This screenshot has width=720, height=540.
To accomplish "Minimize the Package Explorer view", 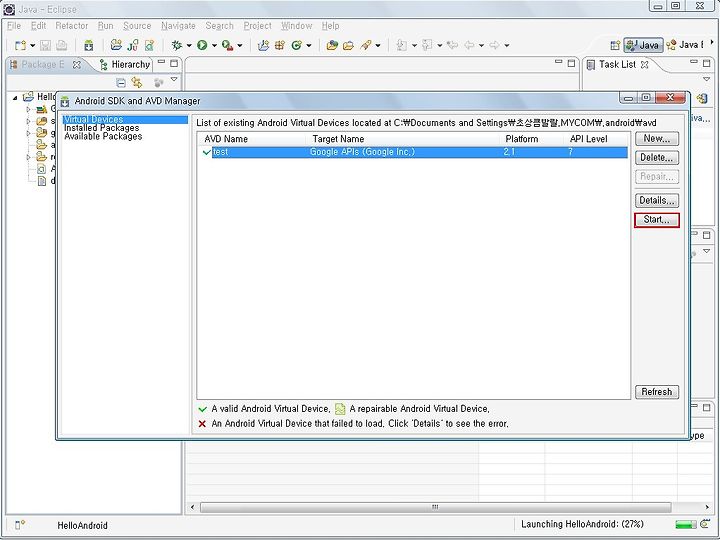I will [x=161, y=62].
